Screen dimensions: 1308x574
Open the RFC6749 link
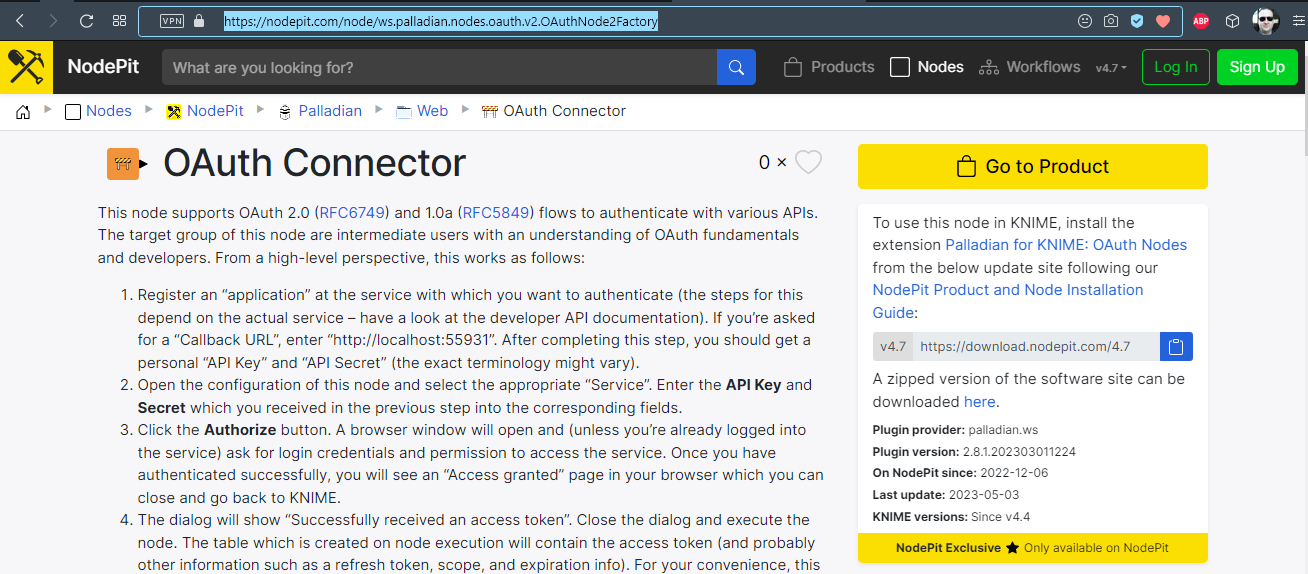[353, 213]
